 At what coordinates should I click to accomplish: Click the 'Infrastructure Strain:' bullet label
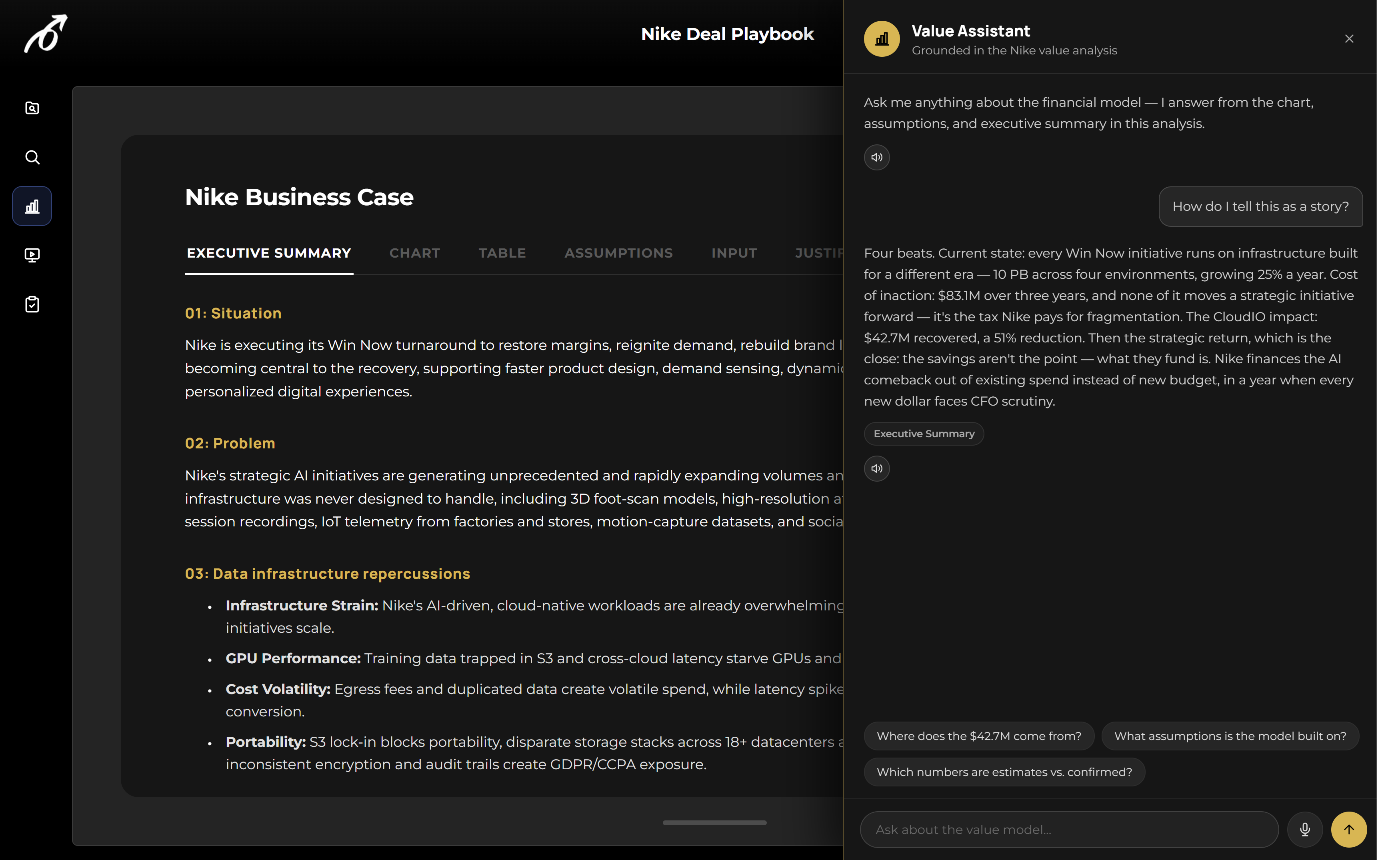tap(302, 605)
